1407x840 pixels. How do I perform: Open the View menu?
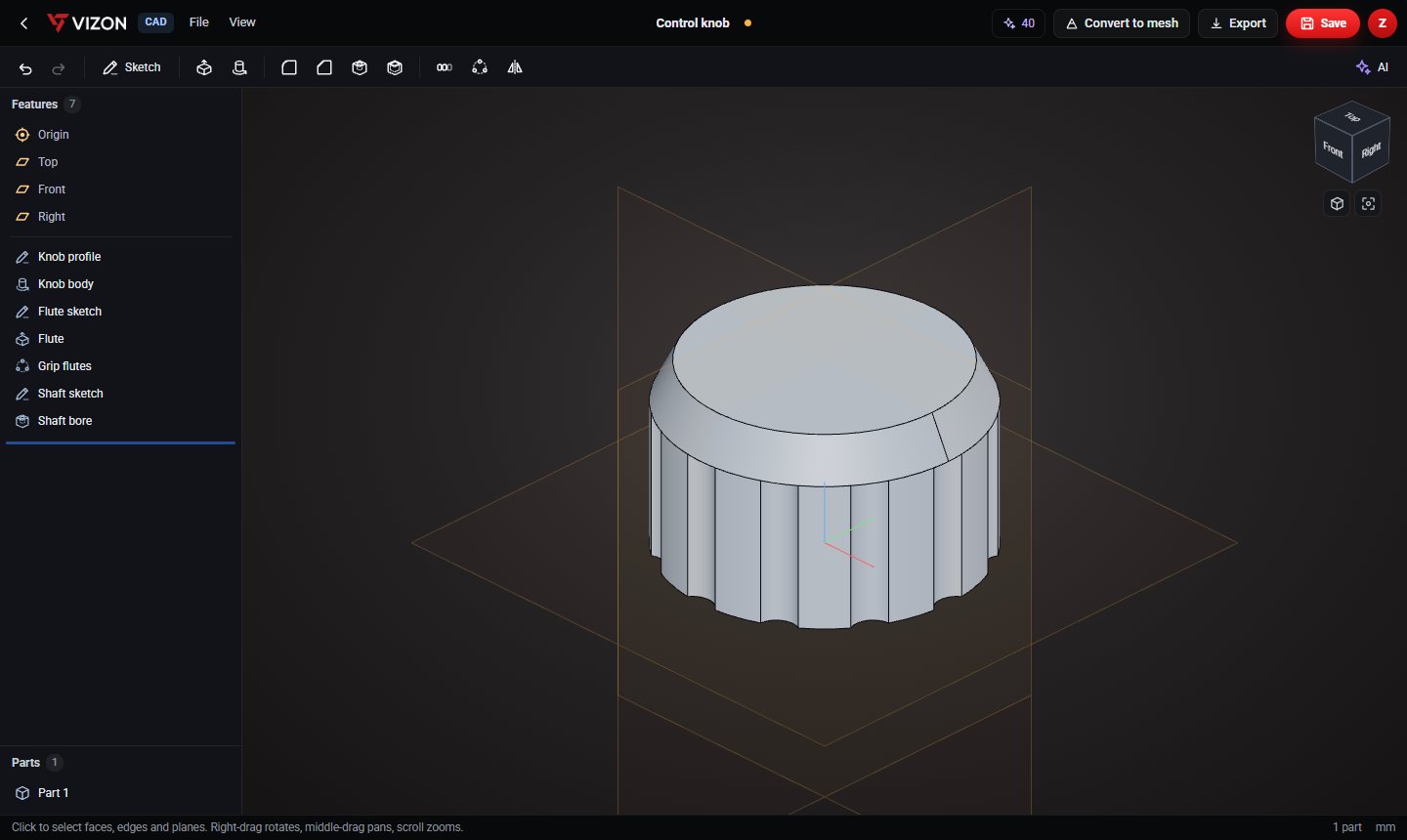[x=242, y=22]
